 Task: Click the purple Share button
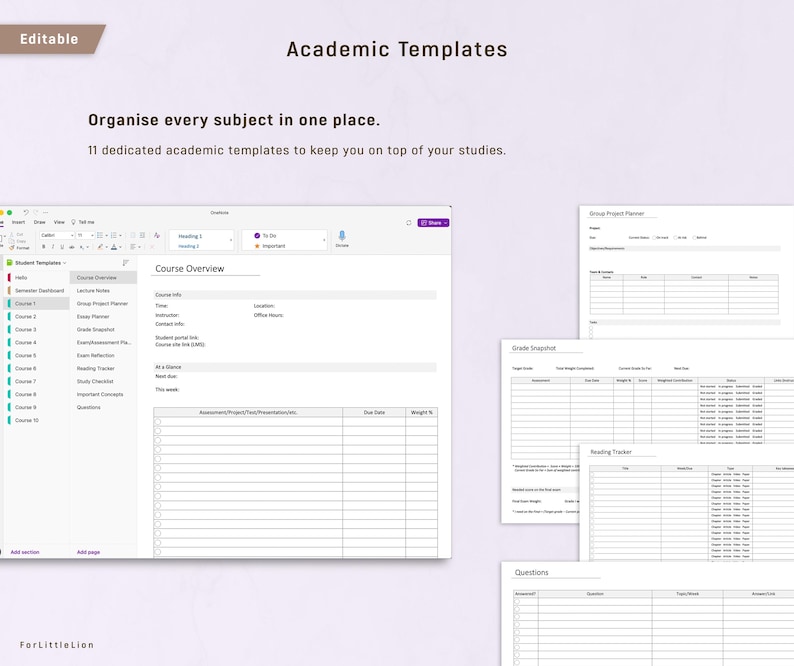(433, 223)
